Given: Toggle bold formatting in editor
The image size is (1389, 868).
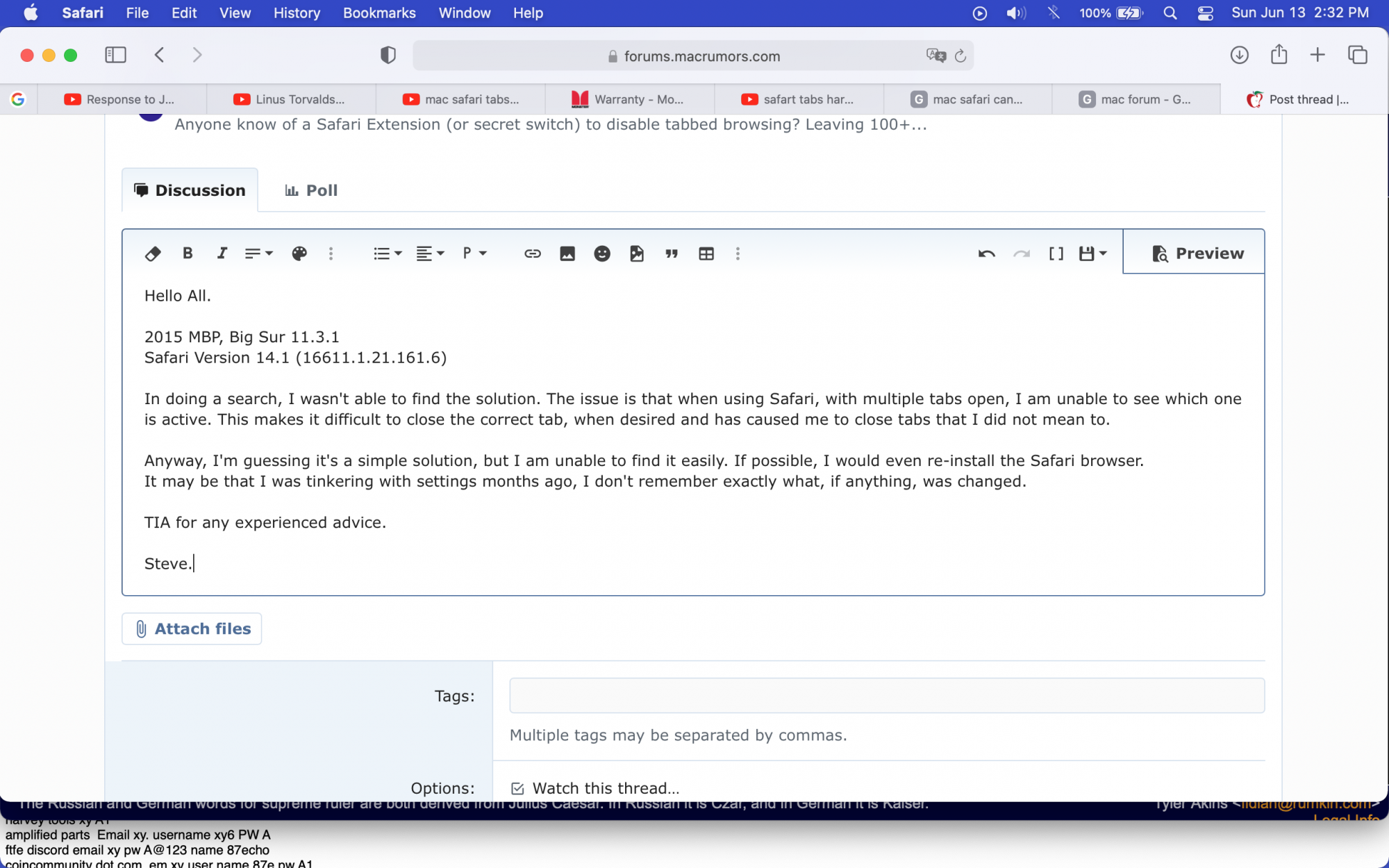Looking at the screenshot, I should tap(188, 253).
